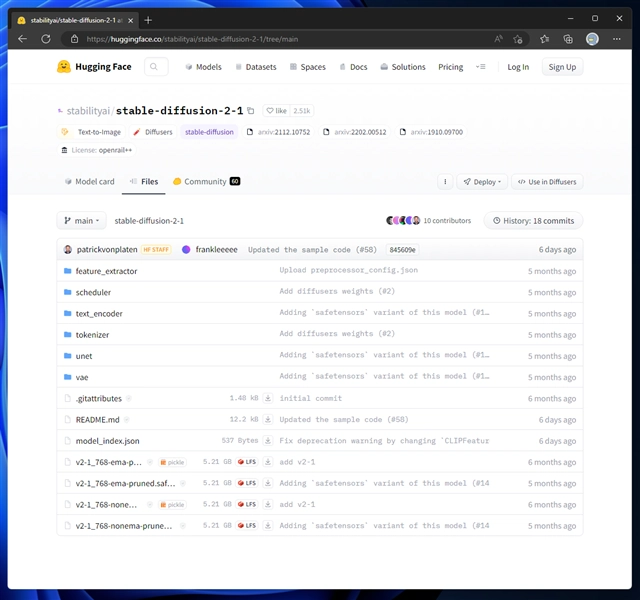Expand the Deploy dropdown
640x600 pixels.
click(482, 182)
